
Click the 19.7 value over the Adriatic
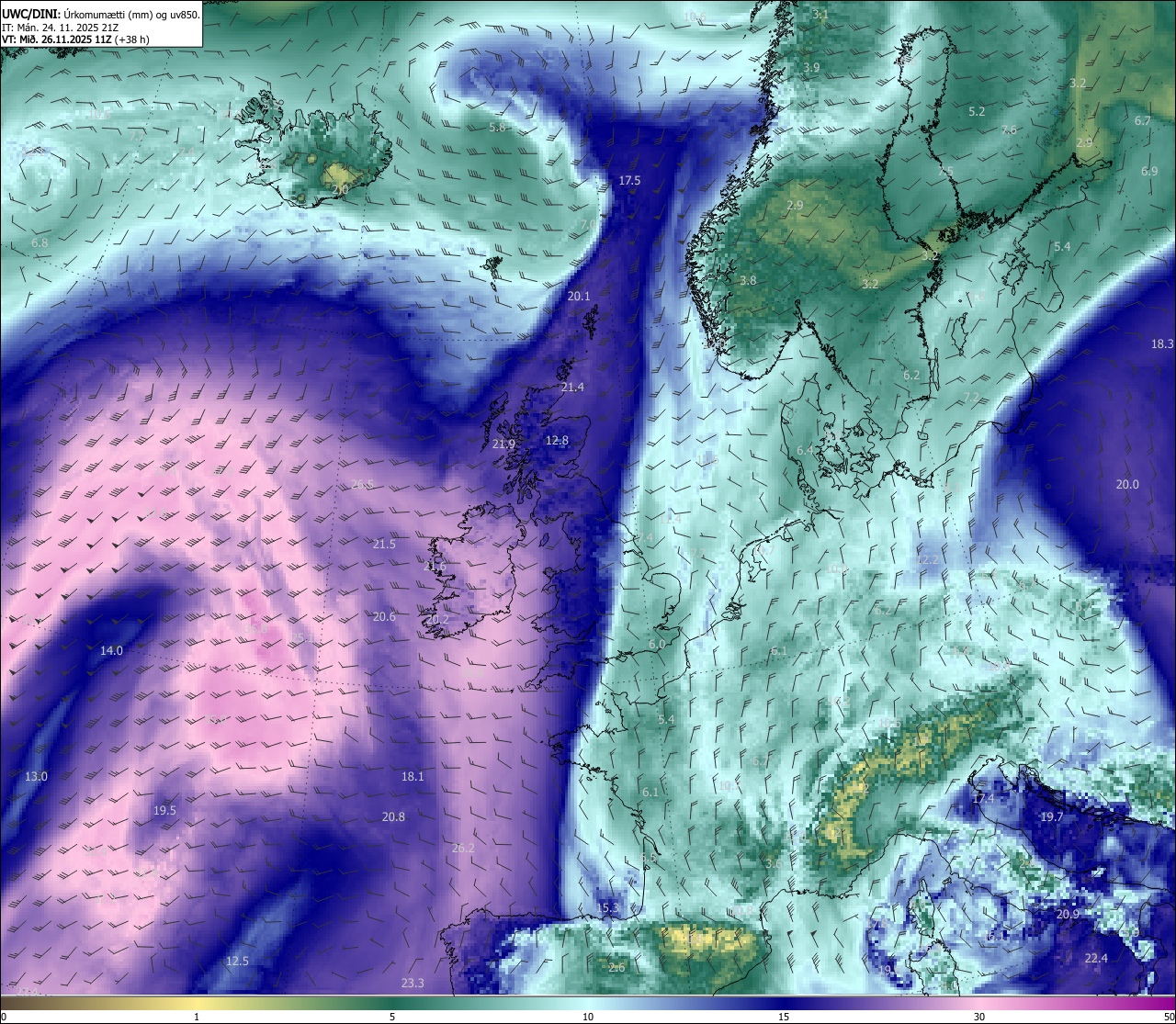(x=1051, y=817)
